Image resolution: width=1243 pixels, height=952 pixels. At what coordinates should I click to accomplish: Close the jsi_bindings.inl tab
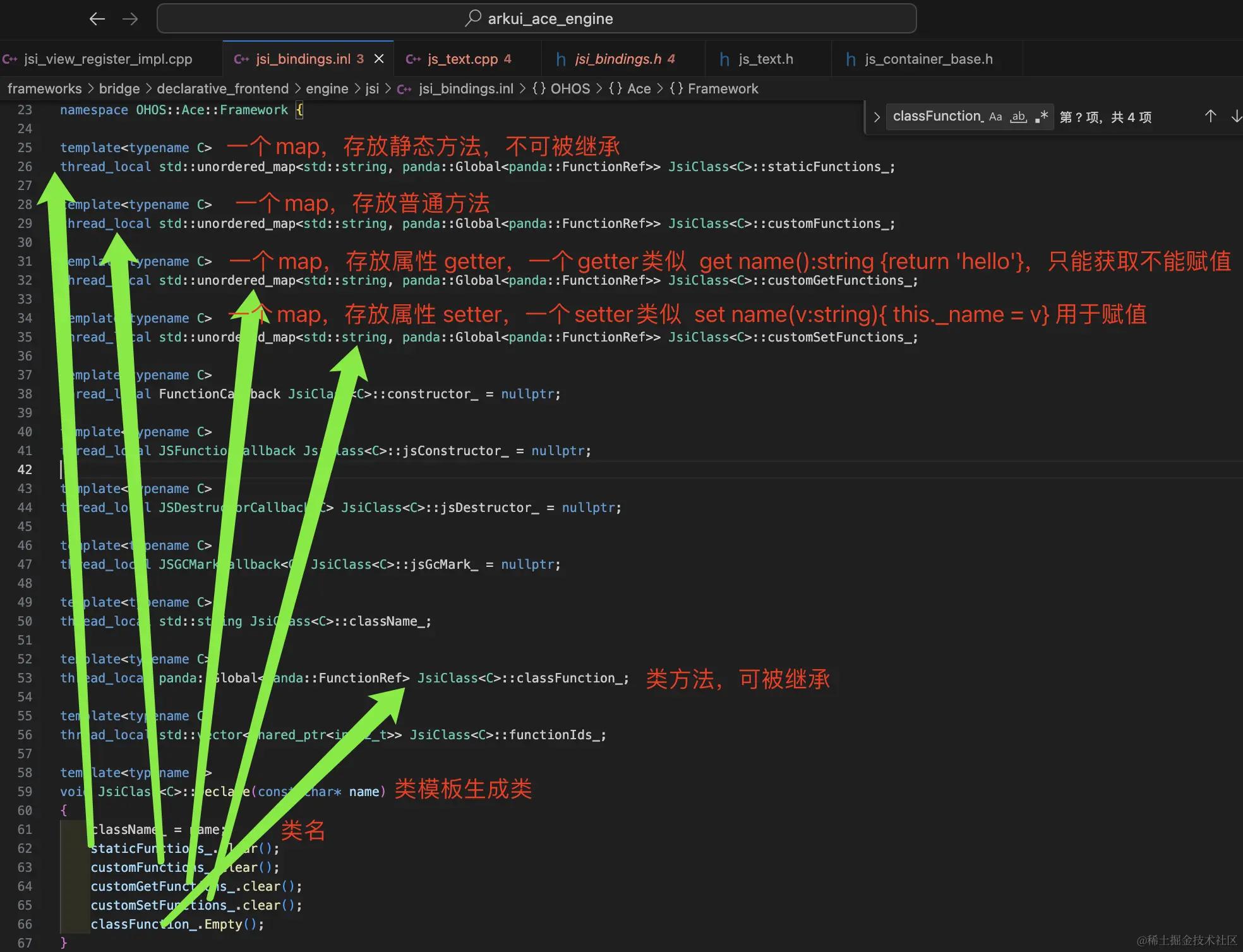pyautogui.click(x=379, y=59)
